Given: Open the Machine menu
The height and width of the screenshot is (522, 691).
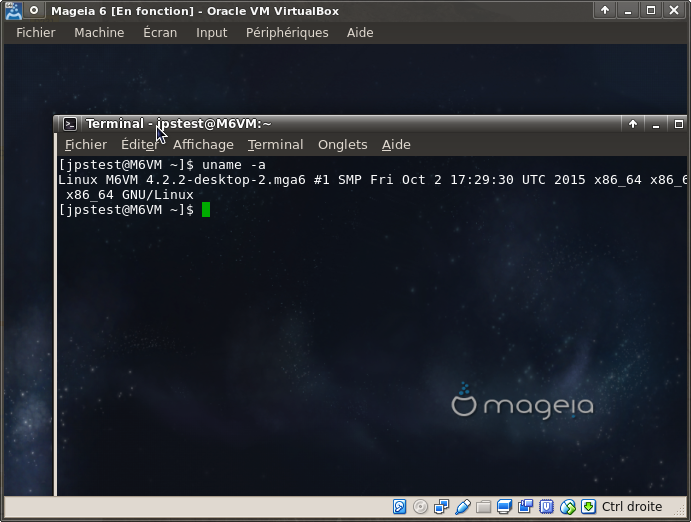Looking at the screenshot, I should pyautogui.click(x=99, y=33).
